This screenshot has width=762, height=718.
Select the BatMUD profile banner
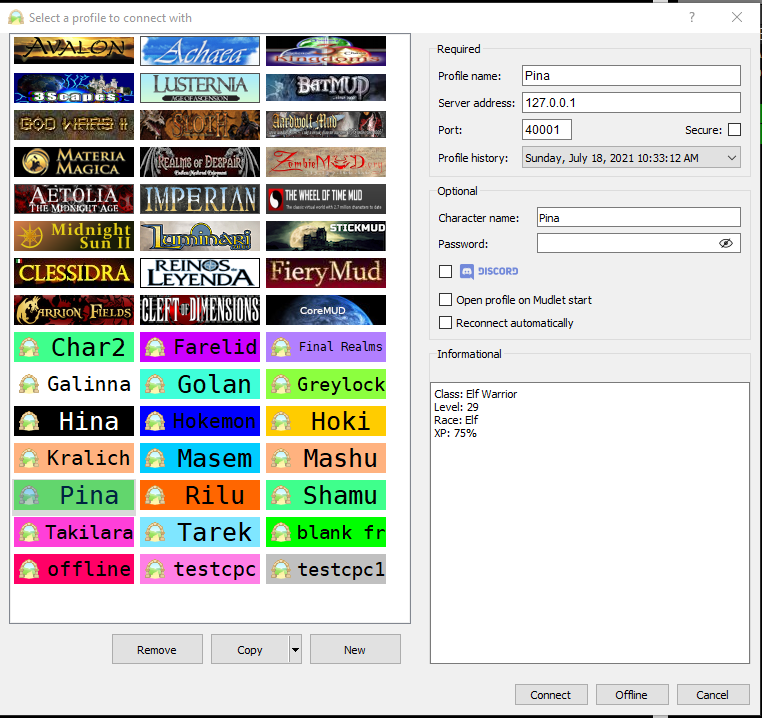point(326,88)
